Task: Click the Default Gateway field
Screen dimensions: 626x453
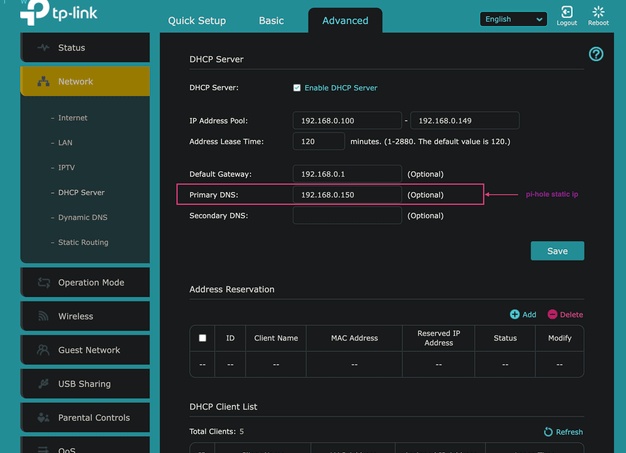Action: [347, 174]
